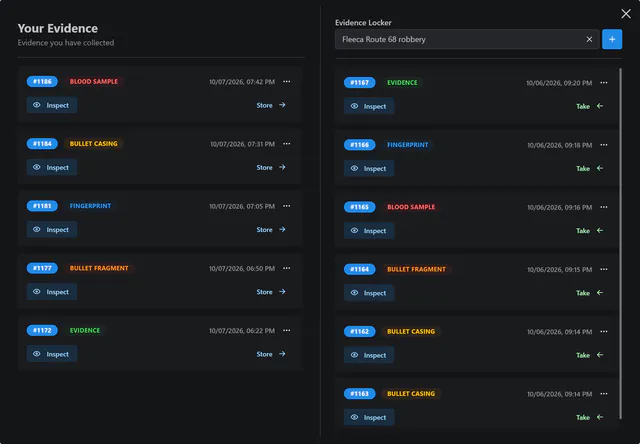
Task: Click the #1177 ID badge
Action: click(42, 268)
